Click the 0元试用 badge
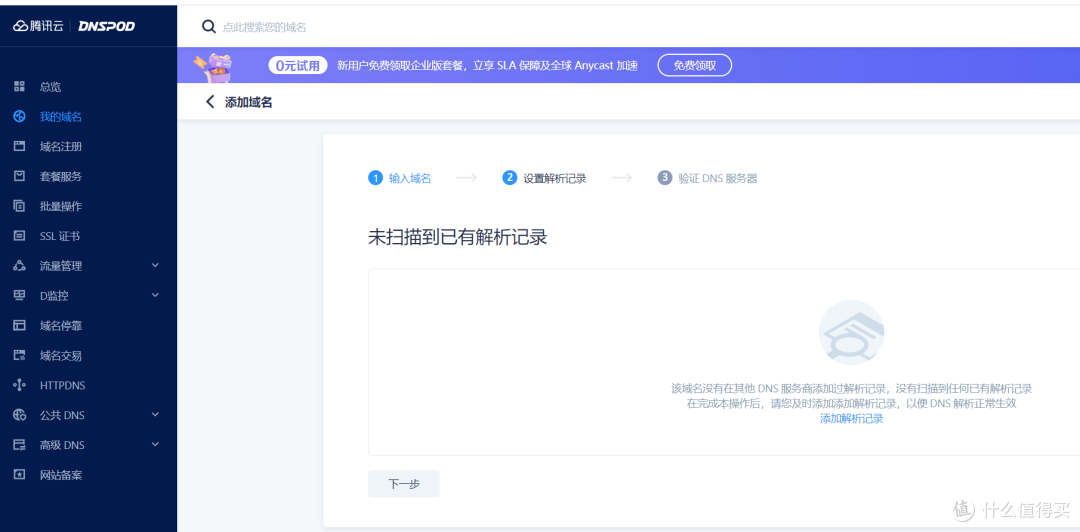Screen dimensions: 1080x532 298,65
